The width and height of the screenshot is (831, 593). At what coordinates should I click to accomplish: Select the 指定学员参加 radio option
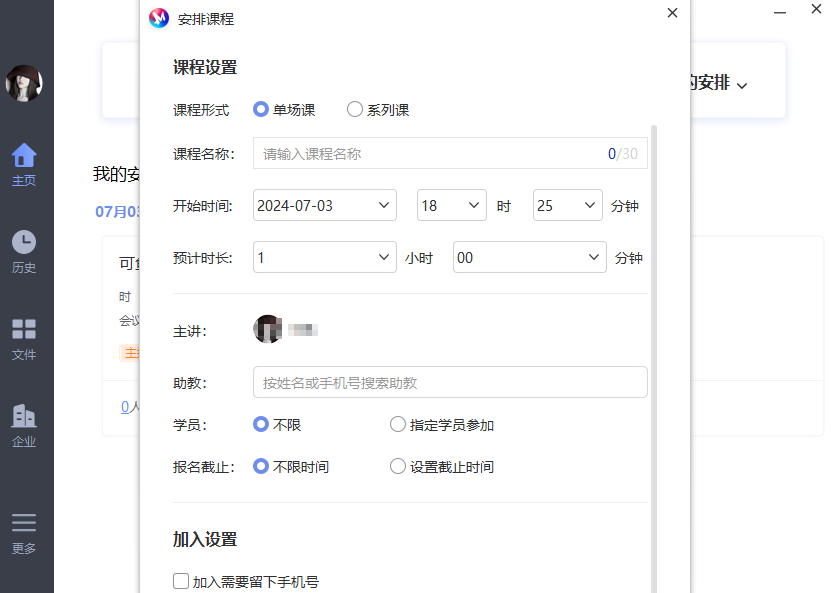(x=398, y=425)
